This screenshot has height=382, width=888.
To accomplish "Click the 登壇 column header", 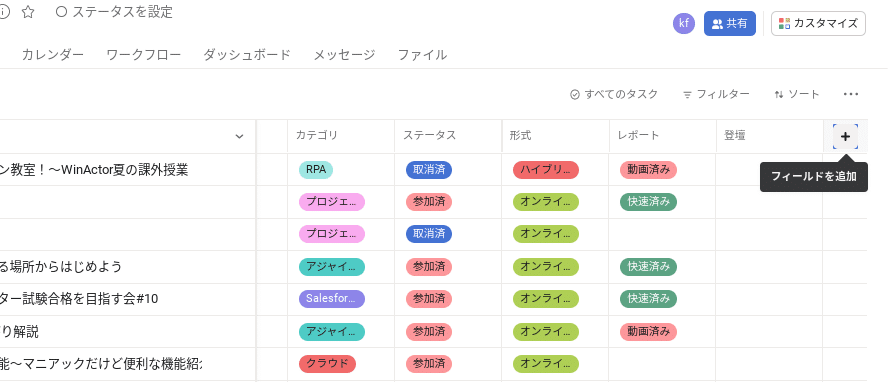I will [x=770, y=136].
